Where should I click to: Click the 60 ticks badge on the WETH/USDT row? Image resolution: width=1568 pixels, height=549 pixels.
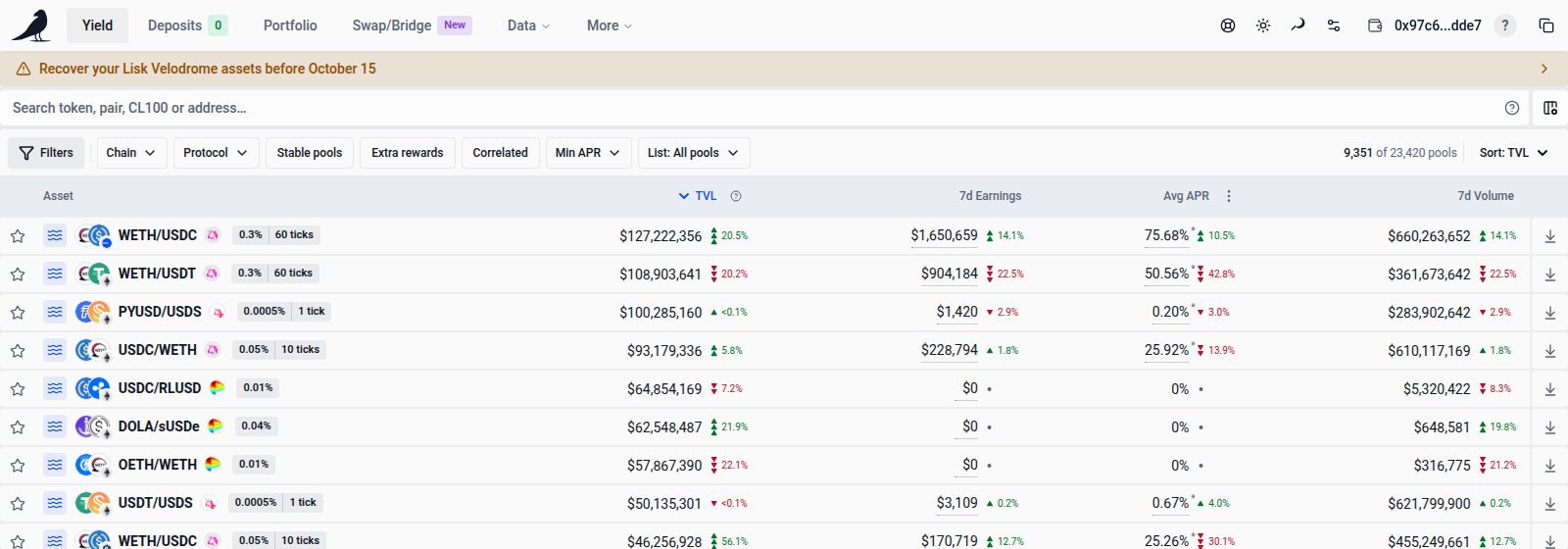[293, 273]
